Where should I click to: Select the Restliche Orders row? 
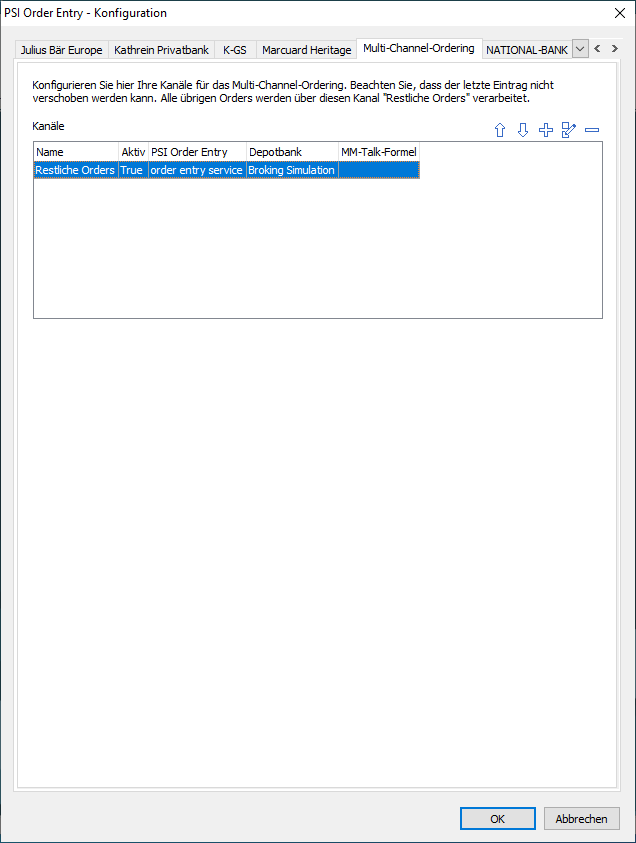tap(75, 171)
